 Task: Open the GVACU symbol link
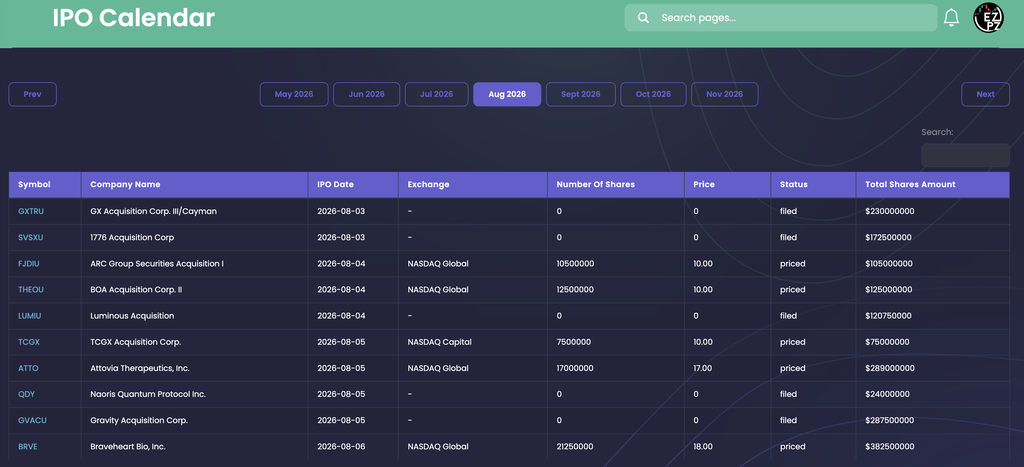[x=33, y=421]
